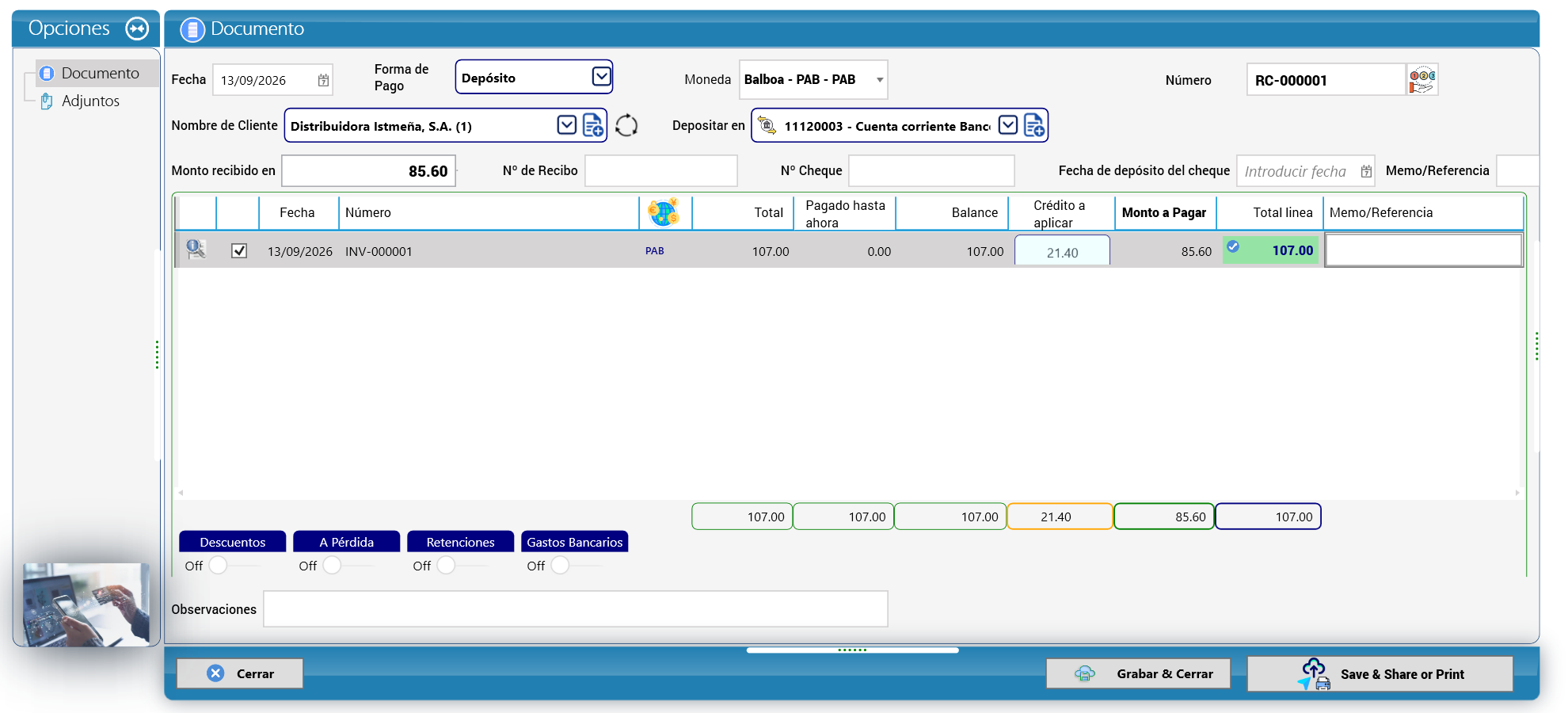The width and height of the screenshot is (1568, 713).
Task: Click the Número field RC-000001
Action: 1326,80
